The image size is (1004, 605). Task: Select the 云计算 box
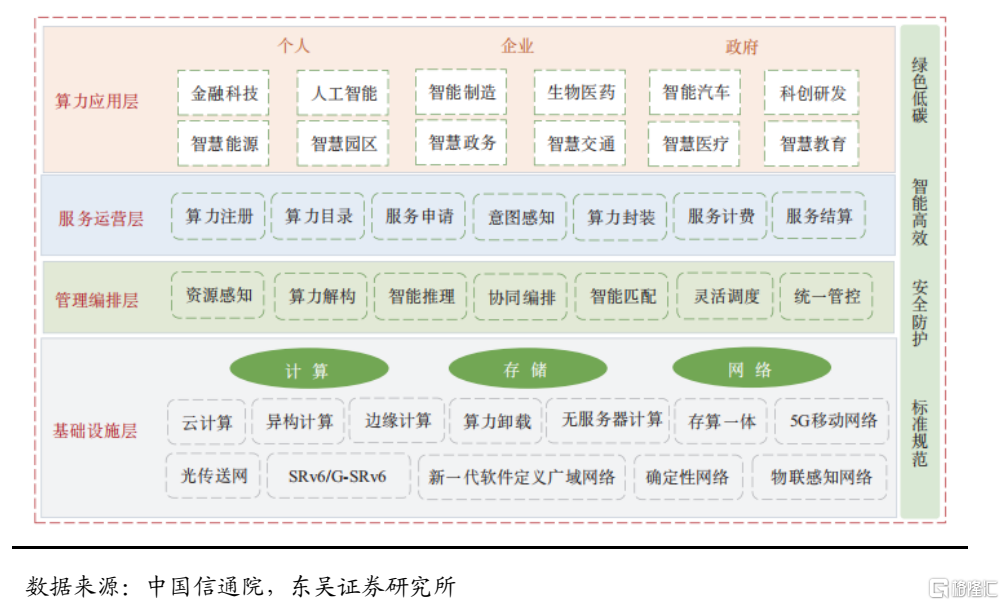[207, 422]
